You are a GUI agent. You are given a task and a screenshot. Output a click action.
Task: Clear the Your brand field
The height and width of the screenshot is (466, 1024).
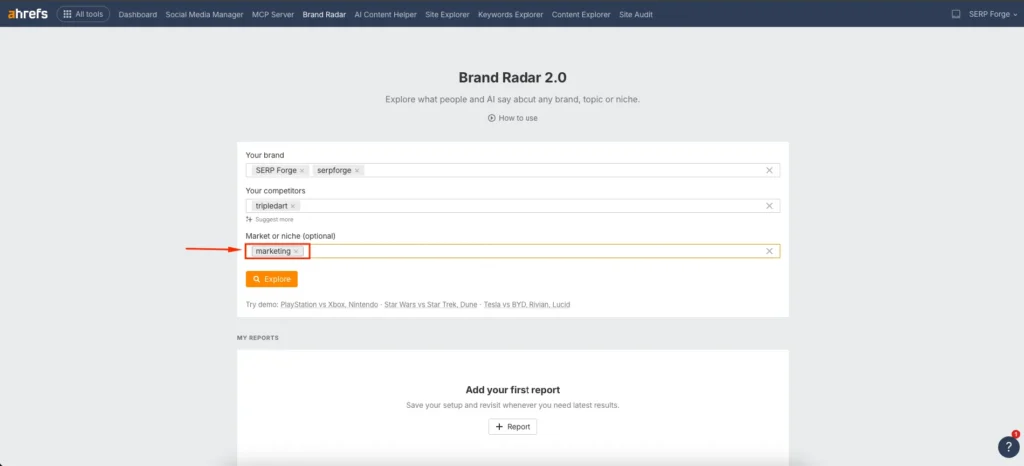(769, 171)
